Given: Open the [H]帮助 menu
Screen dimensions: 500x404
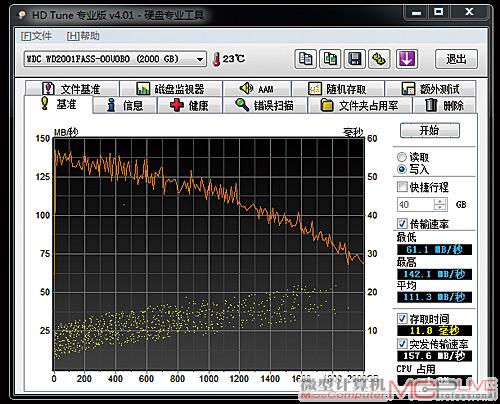Looking at the screenshot, I should (x=83, y=36).
